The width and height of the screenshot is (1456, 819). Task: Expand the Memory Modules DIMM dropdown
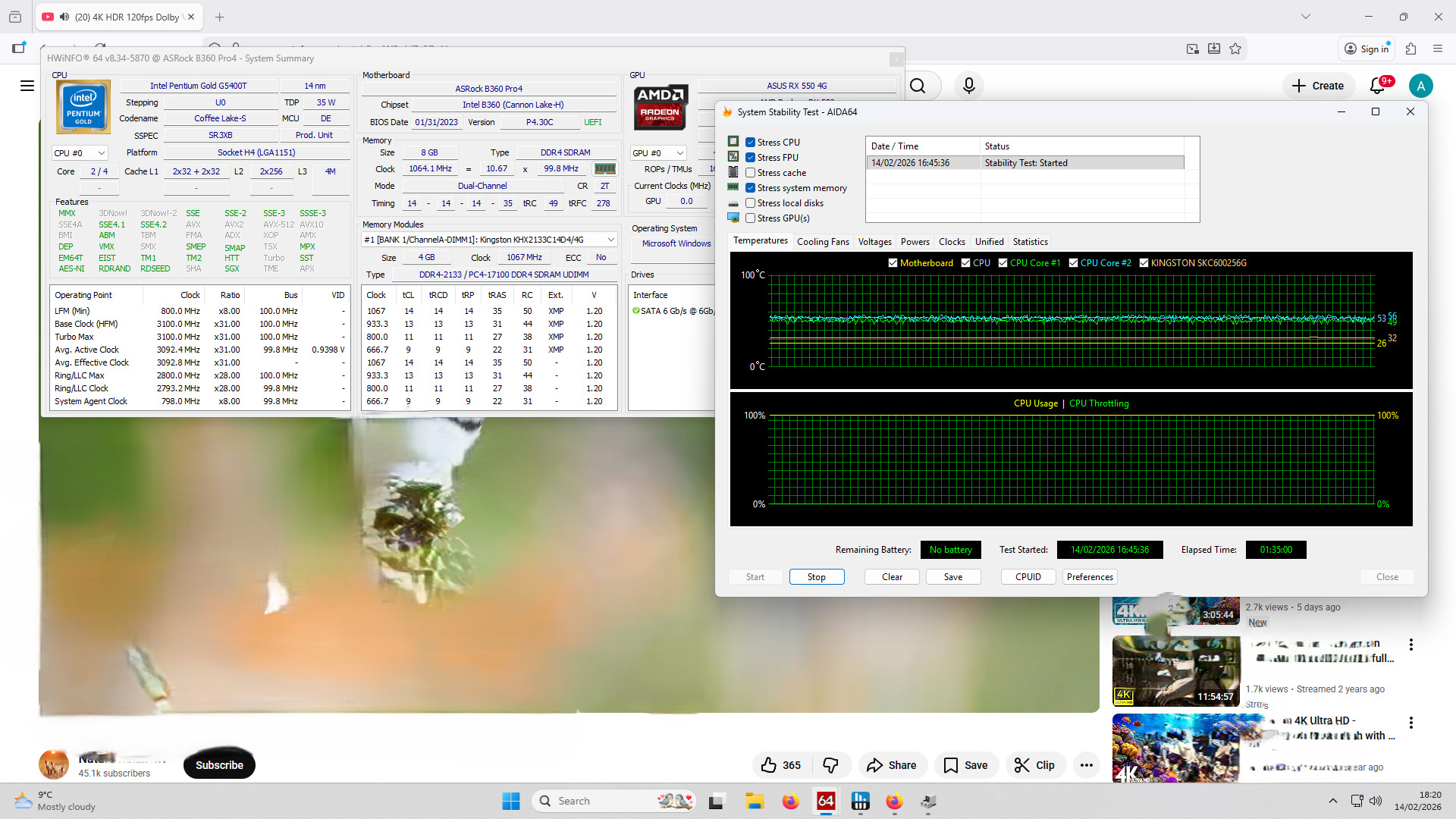611,240
